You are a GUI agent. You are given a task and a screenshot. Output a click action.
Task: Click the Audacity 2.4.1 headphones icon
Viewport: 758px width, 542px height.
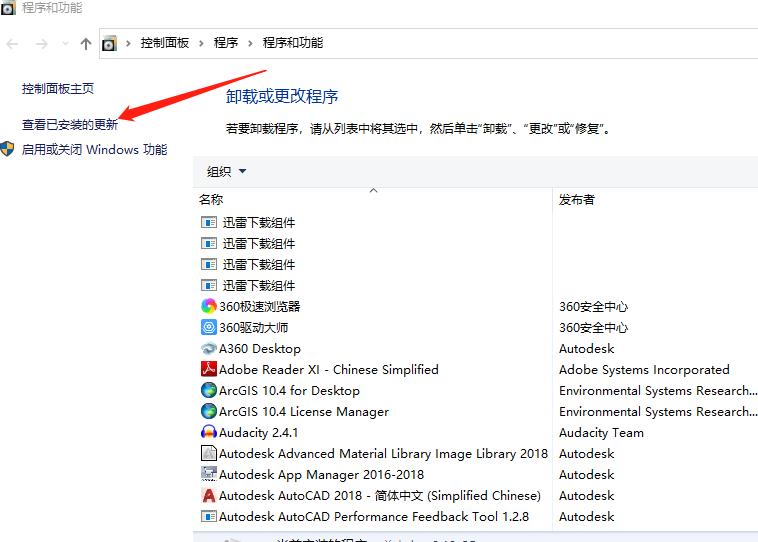(208, 432)
